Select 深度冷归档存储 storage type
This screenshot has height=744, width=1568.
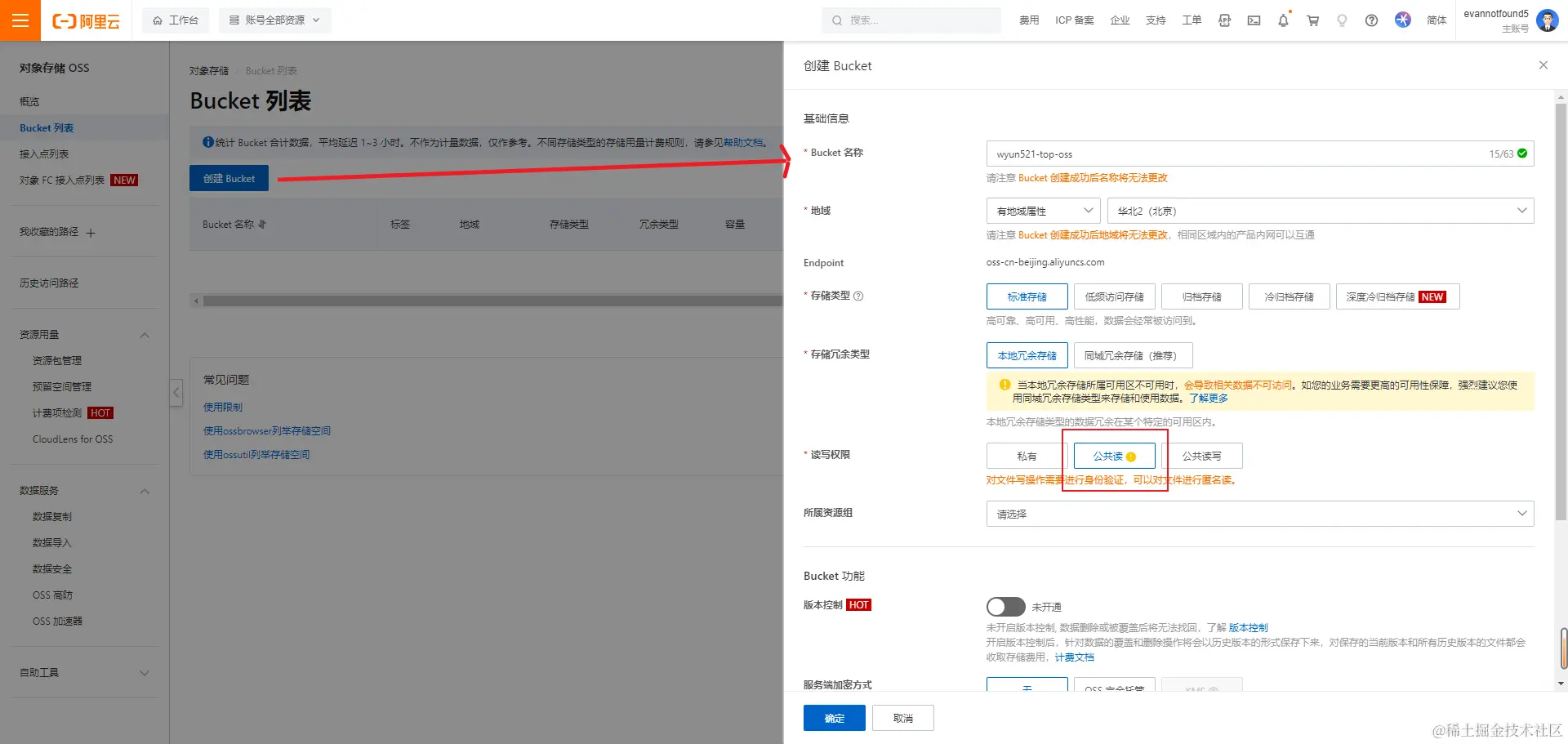tap(1397, 296)
